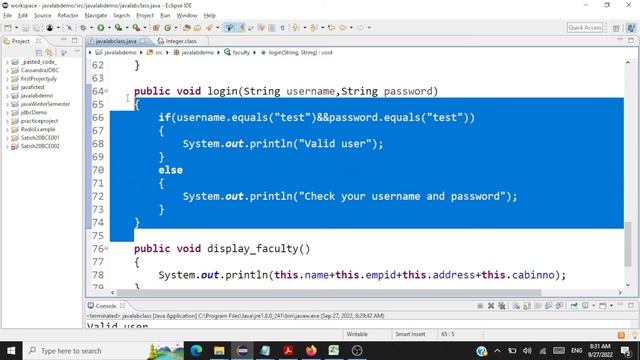Collapse login method fold at line 64
The image size is (640, 360).
[x=107, y=91]
